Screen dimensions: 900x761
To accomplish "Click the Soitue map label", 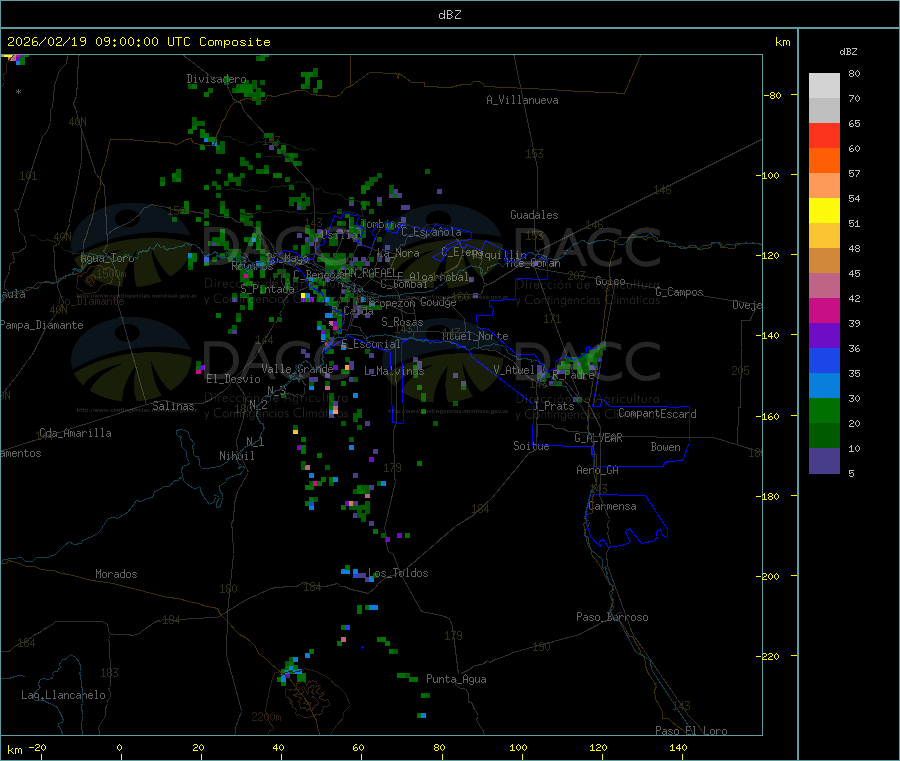I will tap(531, 446).
